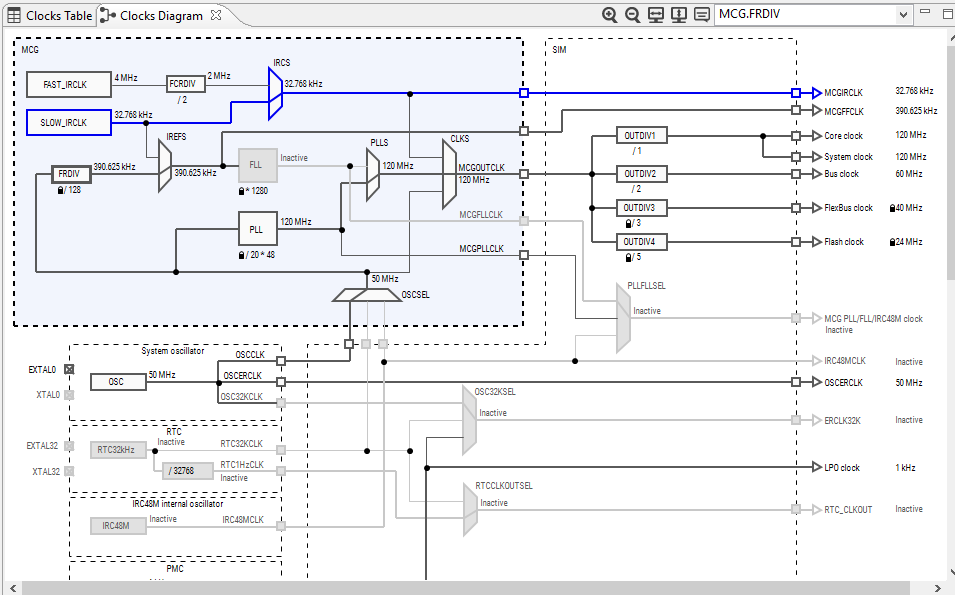This screenshot has width=955, height=595.
Task: Select the PLLFLLSEL multiplexer
Action: (x=623, y=319)
